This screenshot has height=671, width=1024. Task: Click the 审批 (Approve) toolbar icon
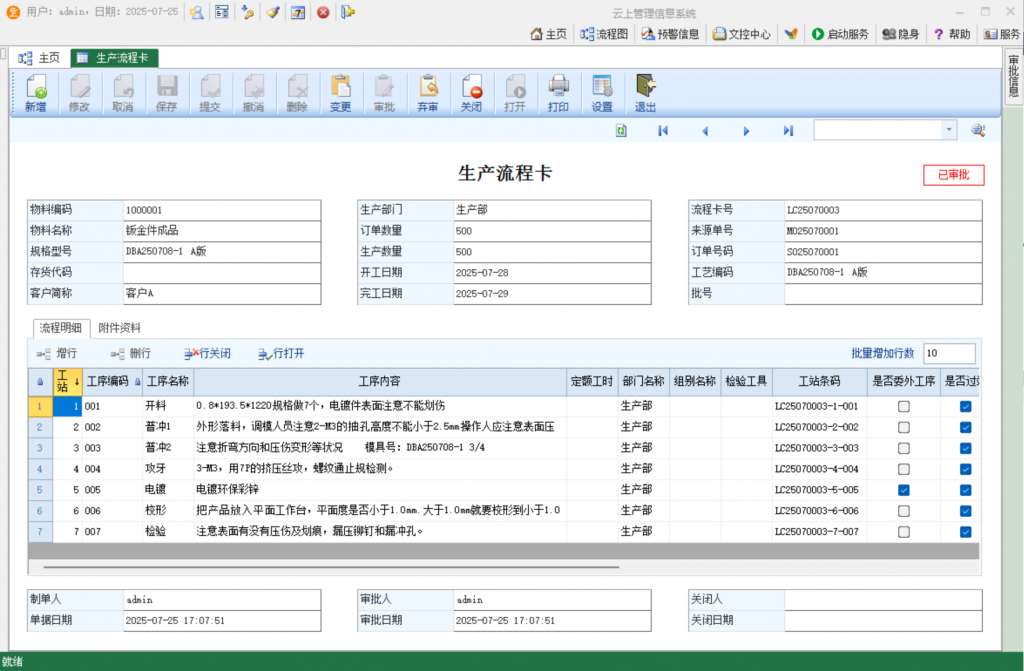[x=384, y=93]
